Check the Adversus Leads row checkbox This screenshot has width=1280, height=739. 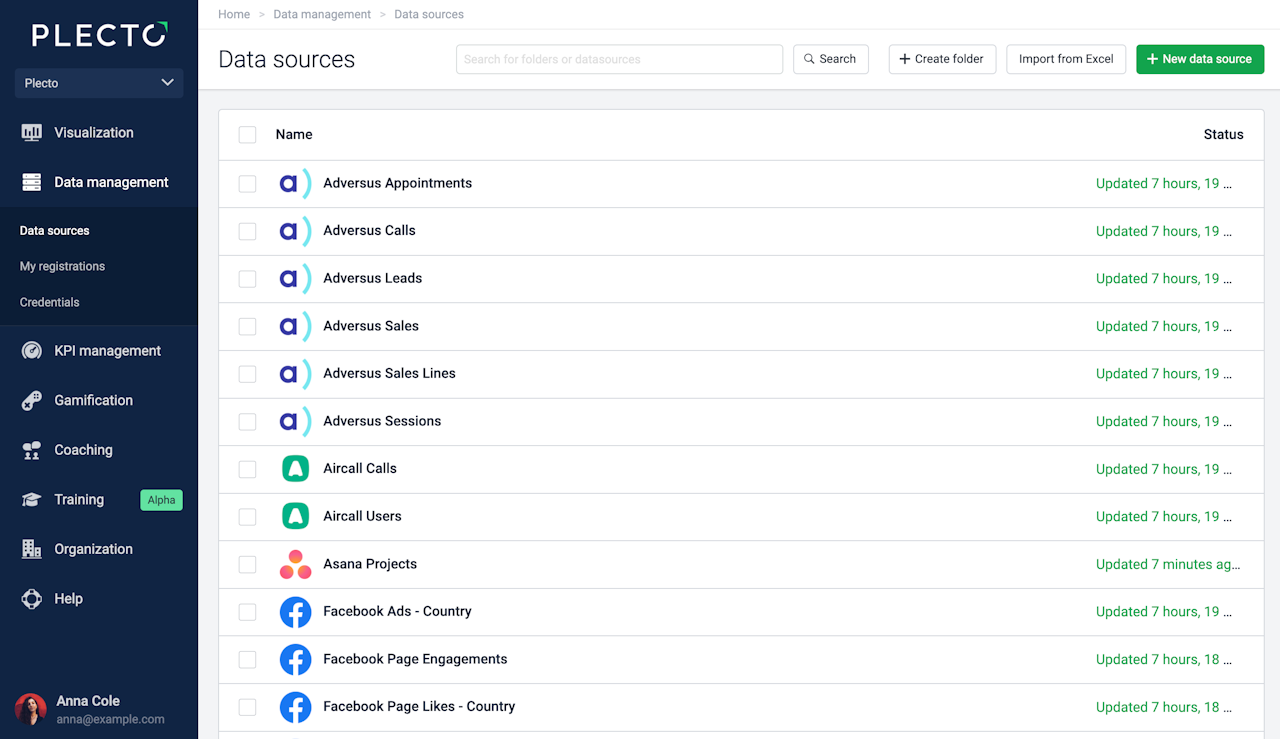click(247, 279)
